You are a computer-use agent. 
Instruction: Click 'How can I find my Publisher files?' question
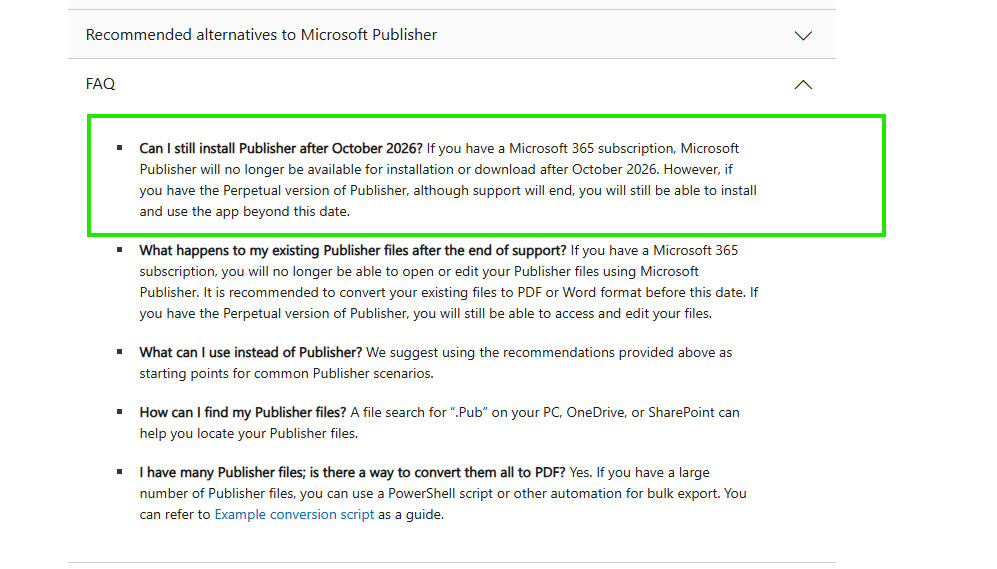[x=243, y=413]
